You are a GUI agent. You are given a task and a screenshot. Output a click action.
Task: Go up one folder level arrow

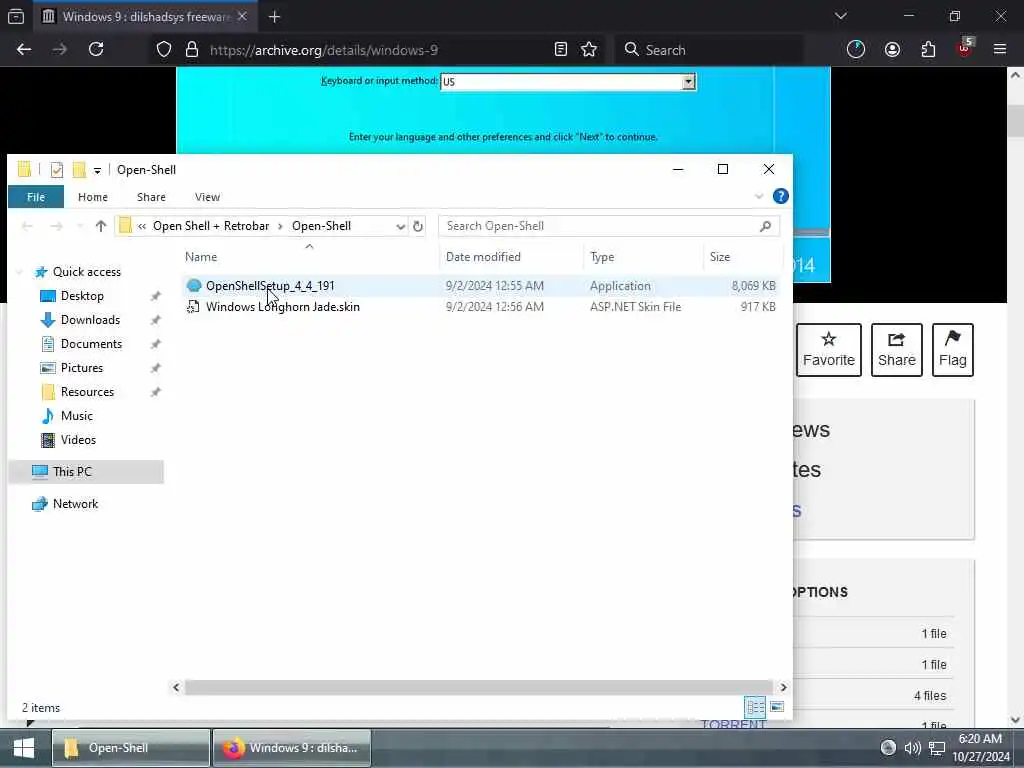coord(101,226)
